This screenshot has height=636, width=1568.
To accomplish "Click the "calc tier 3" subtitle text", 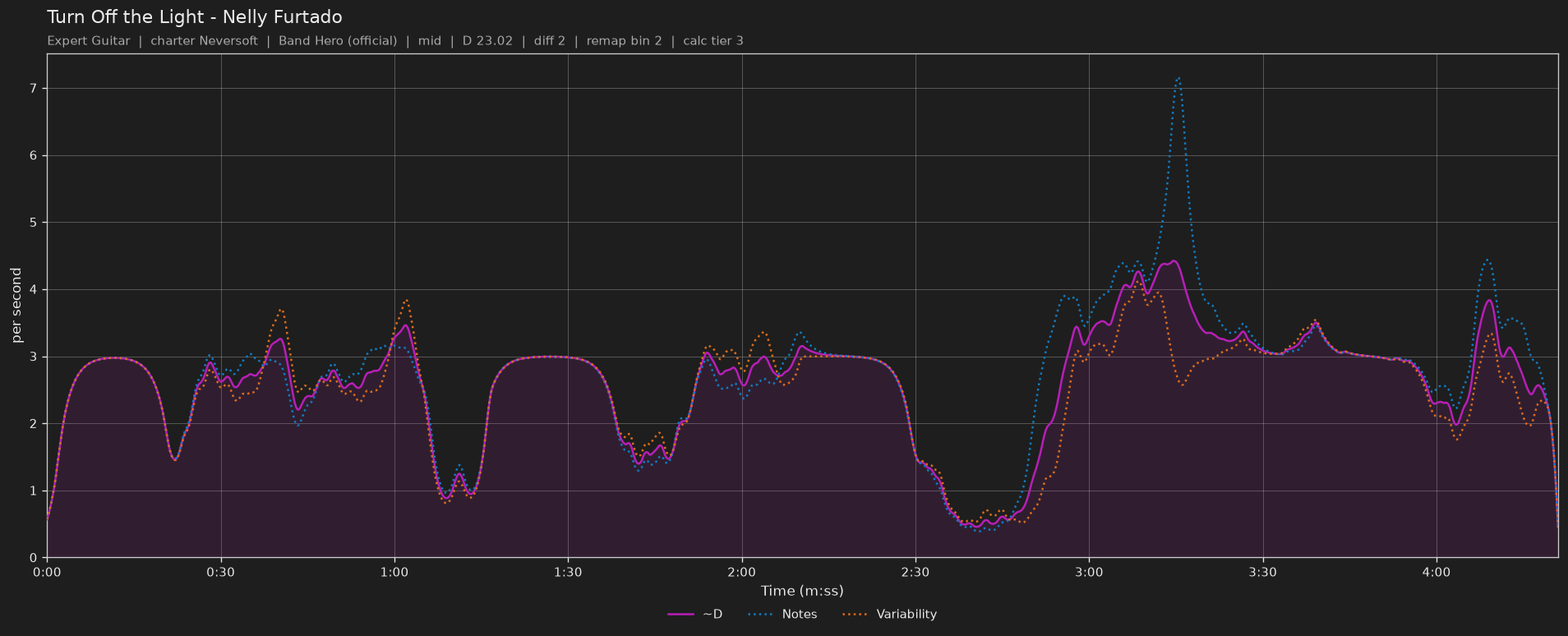I will pyautogui.click(x=713, y=41).
